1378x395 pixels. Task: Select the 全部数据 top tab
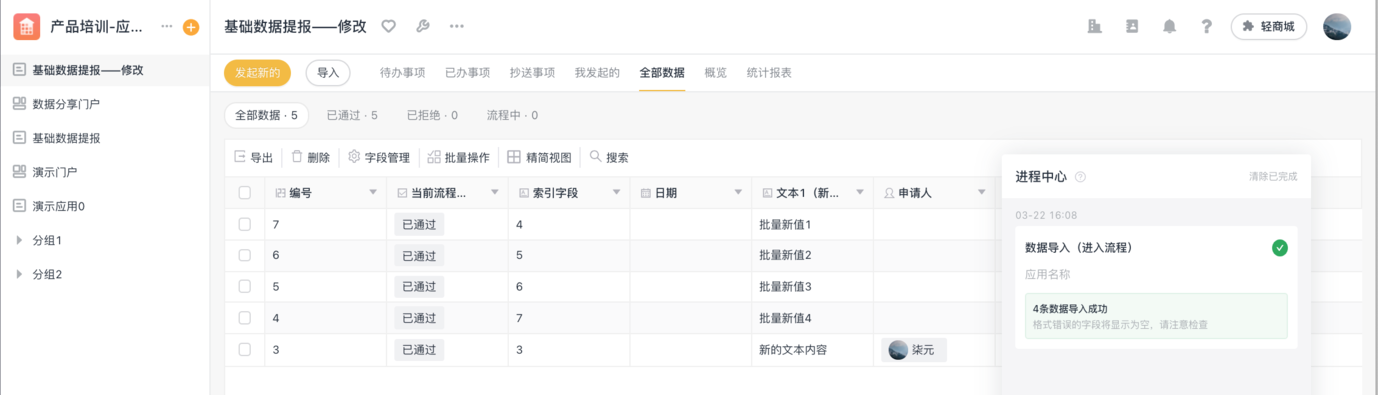tap(662, 73)
